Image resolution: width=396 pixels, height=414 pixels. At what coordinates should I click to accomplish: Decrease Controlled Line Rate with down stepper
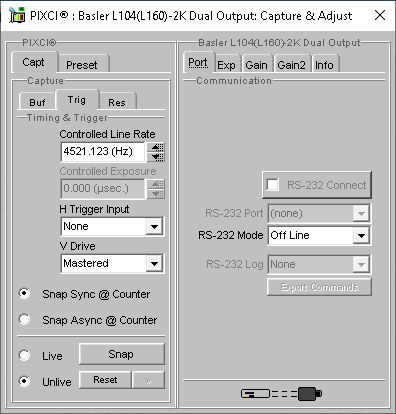click(156, 157)
